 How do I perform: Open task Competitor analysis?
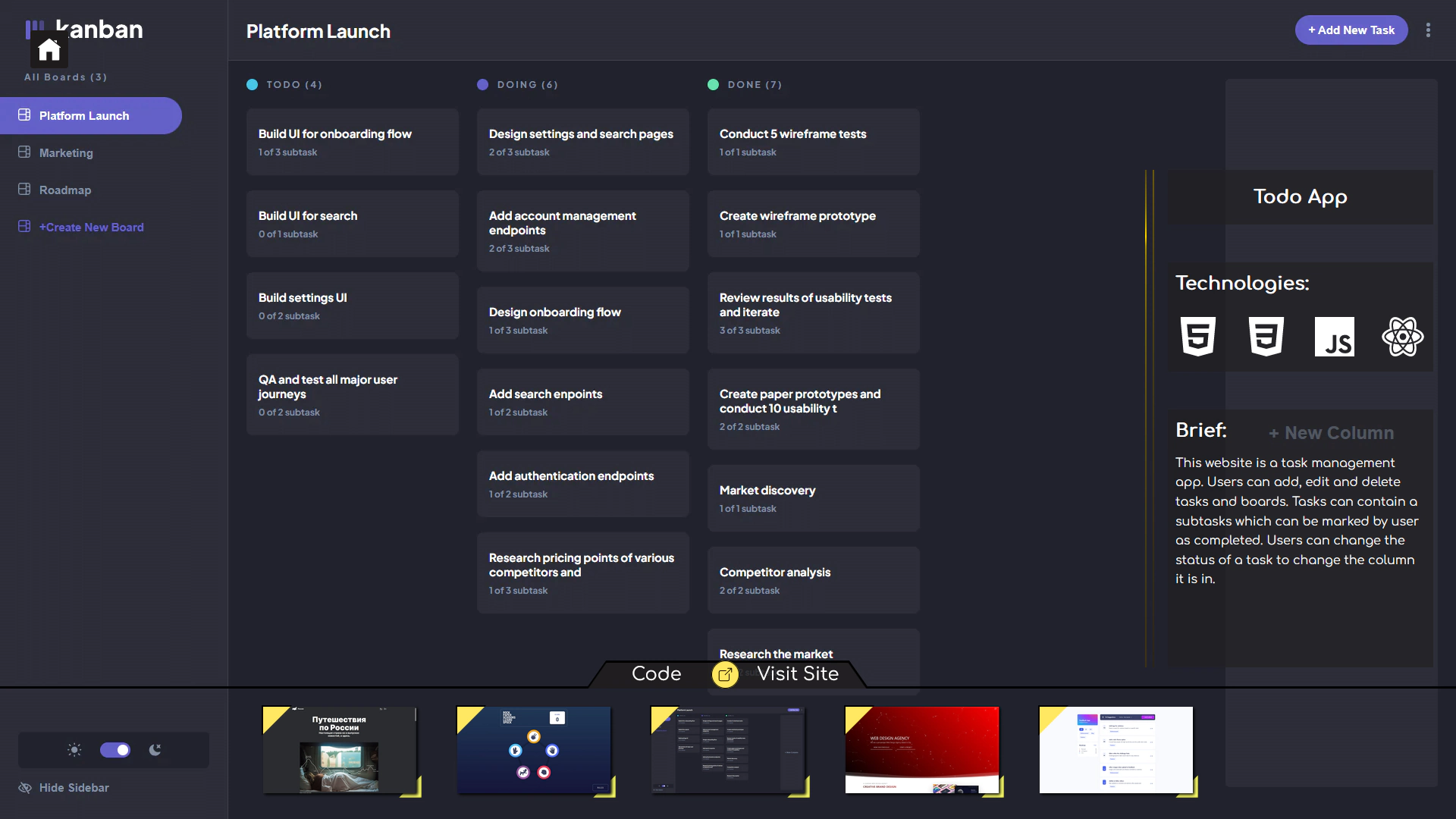(x=814, y=580)
